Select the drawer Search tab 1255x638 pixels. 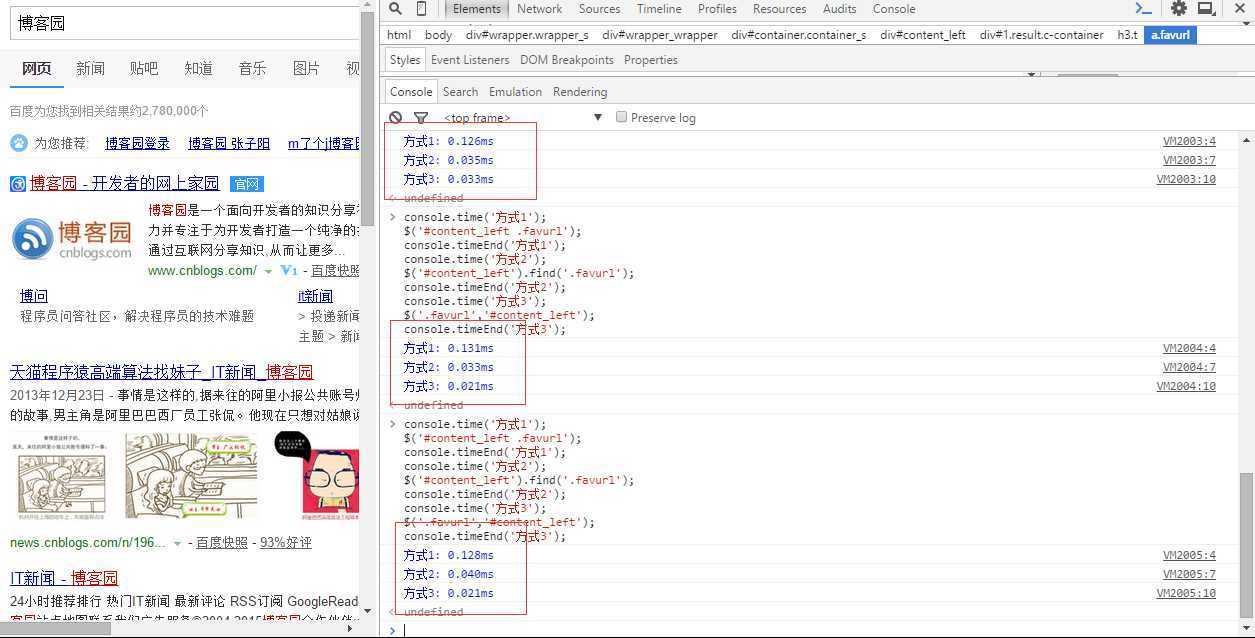[460, 91]
